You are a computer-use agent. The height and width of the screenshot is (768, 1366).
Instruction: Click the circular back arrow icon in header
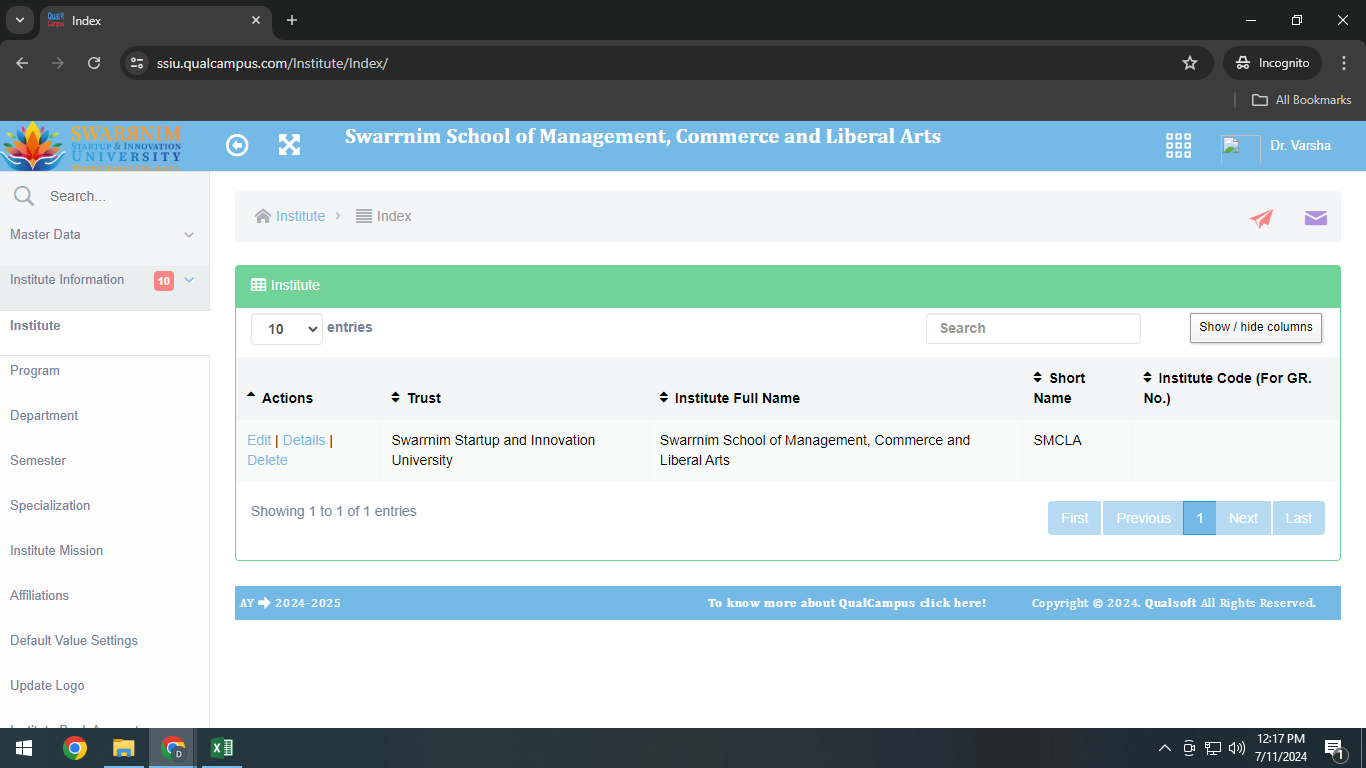tap(237, 145)
